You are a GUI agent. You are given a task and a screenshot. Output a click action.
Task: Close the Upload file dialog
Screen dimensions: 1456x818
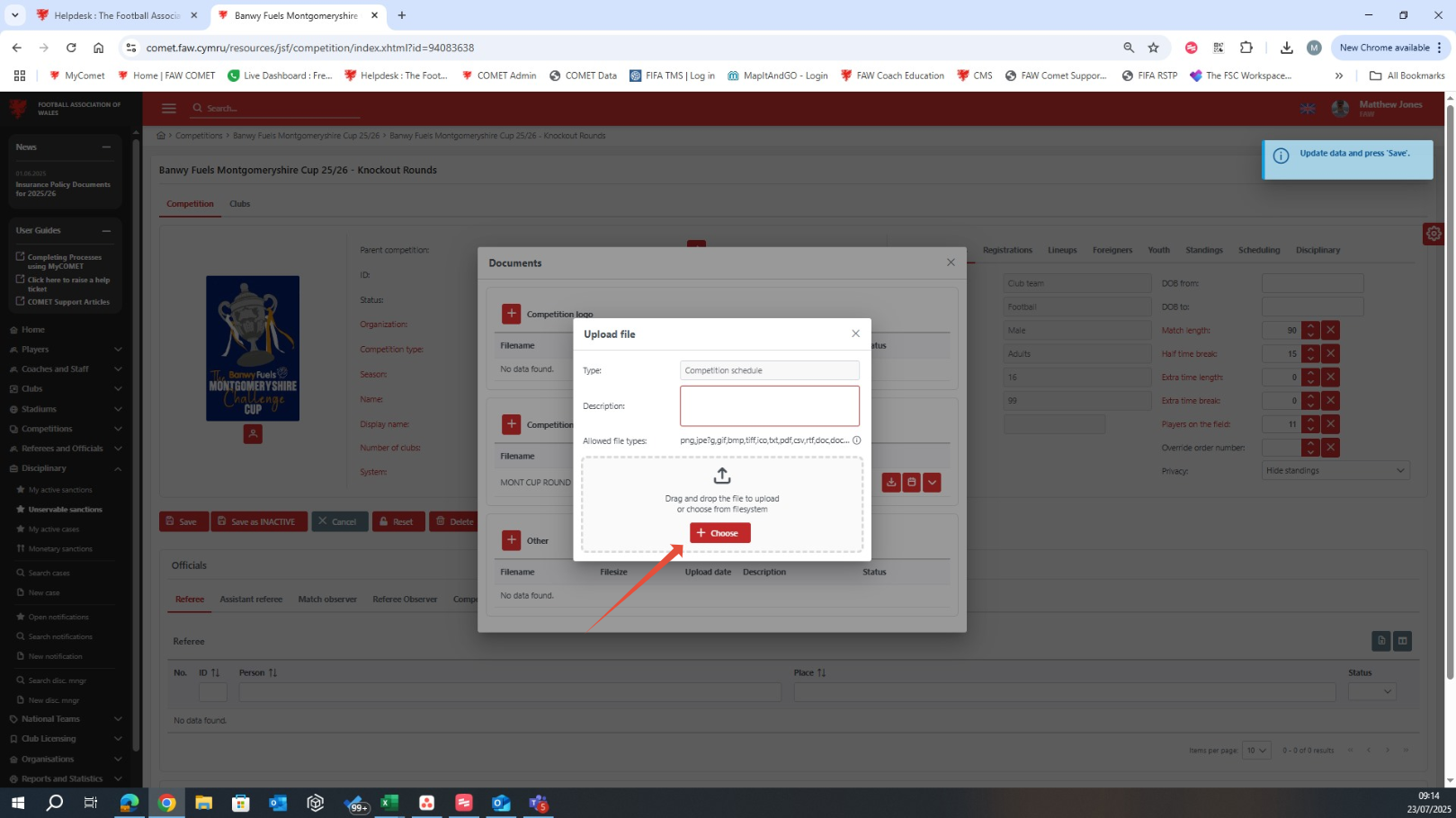click(x=855, y=333)
